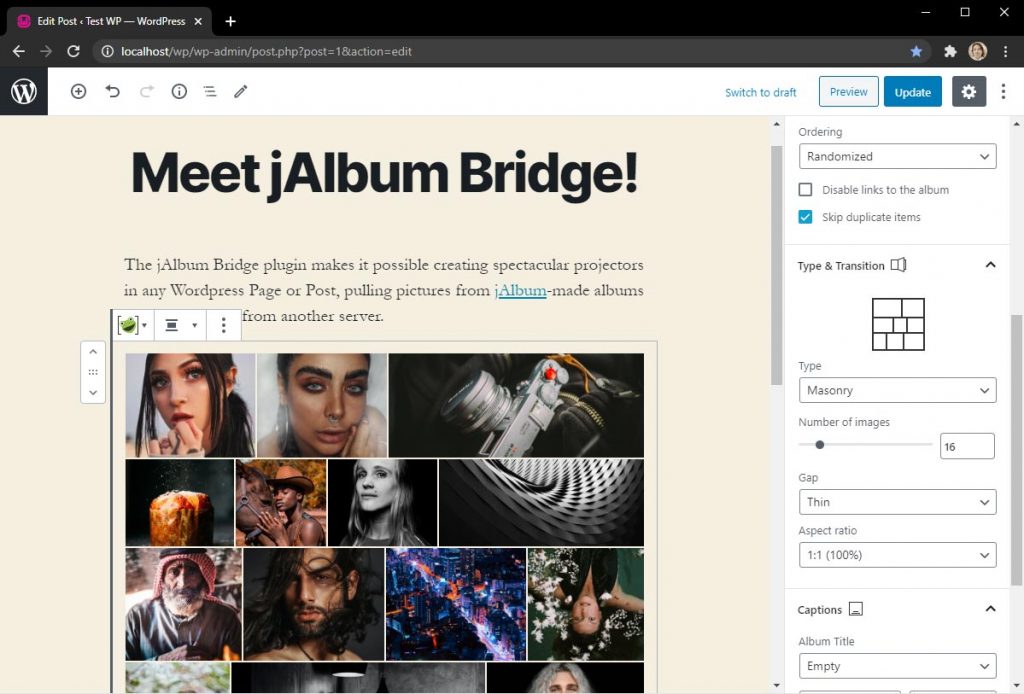The height and width of the screenshot is (694, 1024).
Task: Click the Type & Transition book icon
Action: coord(899,265)
